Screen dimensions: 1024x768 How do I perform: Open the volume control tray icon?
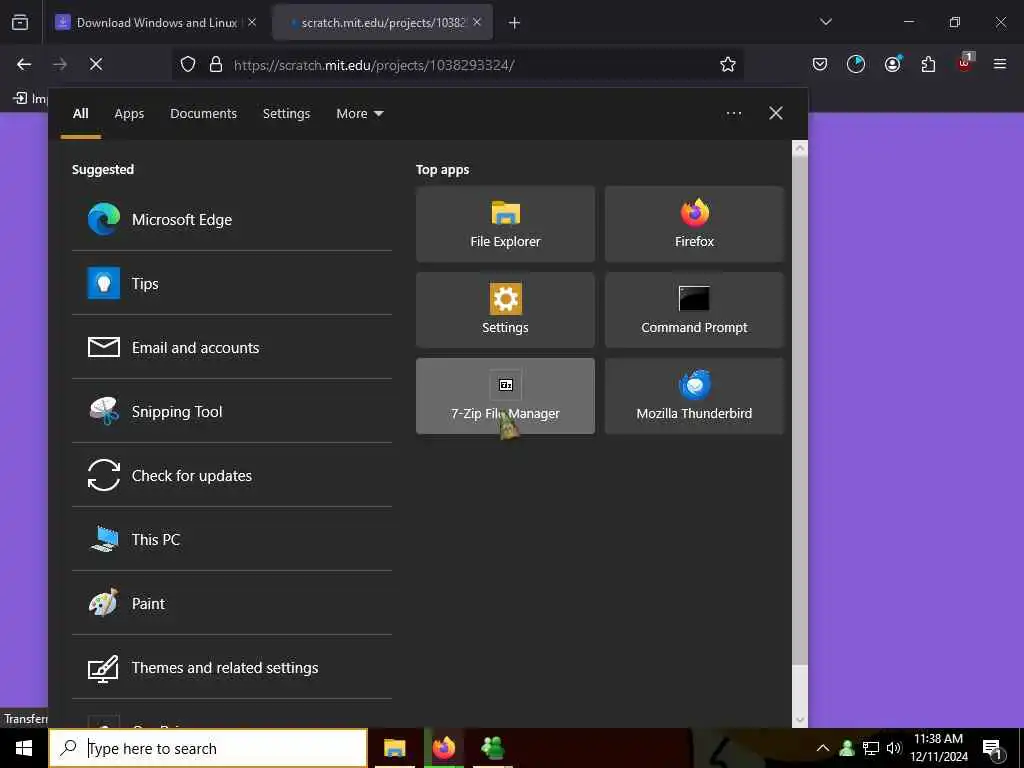[893, 748]
